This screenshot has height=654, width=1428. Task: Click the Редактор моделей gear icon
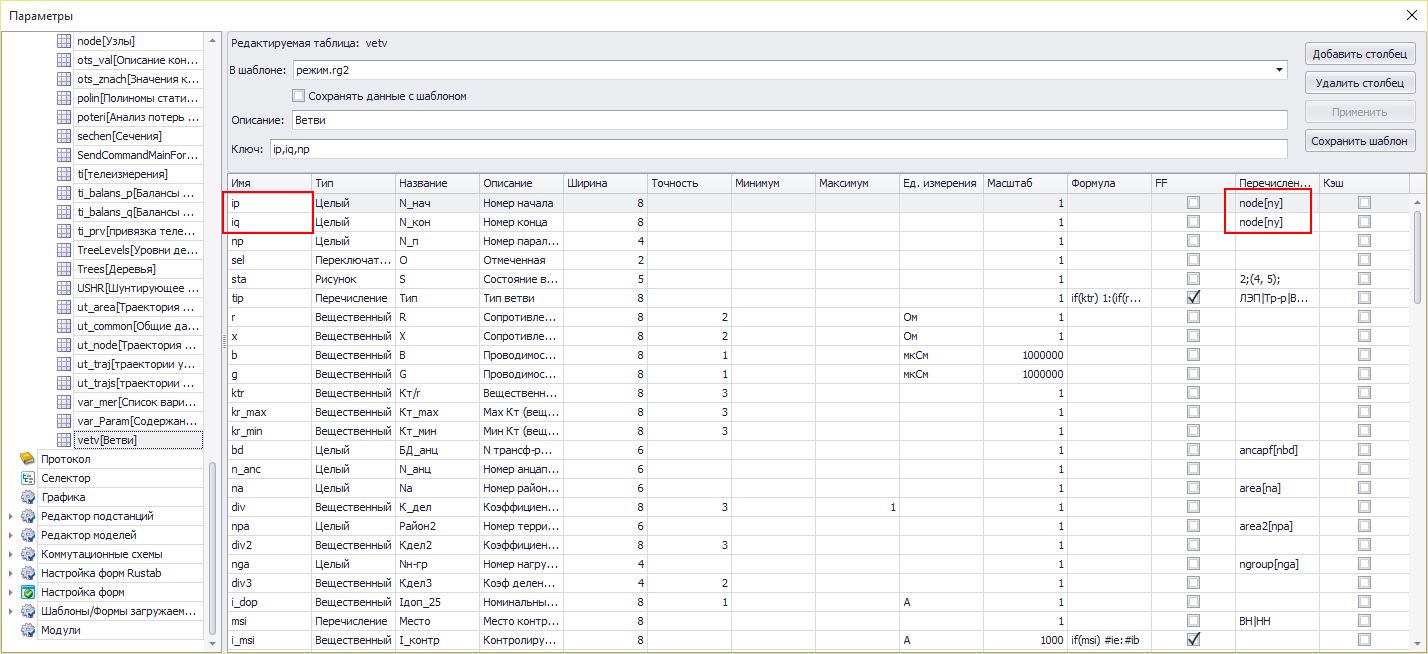[x=28, y=535]
